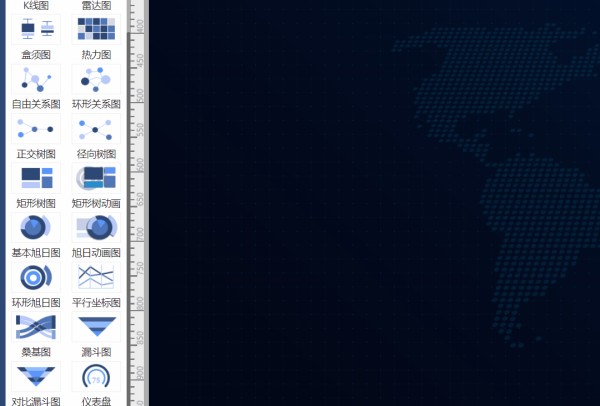Click the 径向树图 label
600x406 pixels.
[x=96, y=154]
